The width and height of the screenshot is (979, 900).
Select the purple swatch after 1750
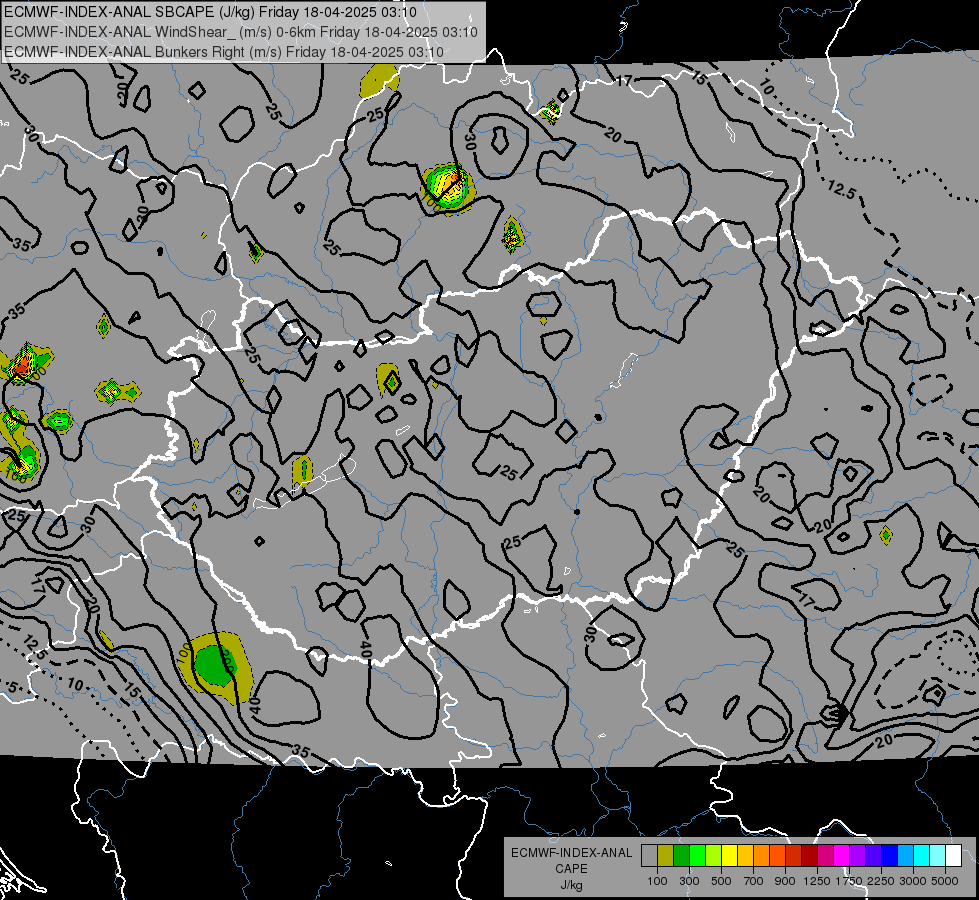pyautogui.click(x=857, y=856)
